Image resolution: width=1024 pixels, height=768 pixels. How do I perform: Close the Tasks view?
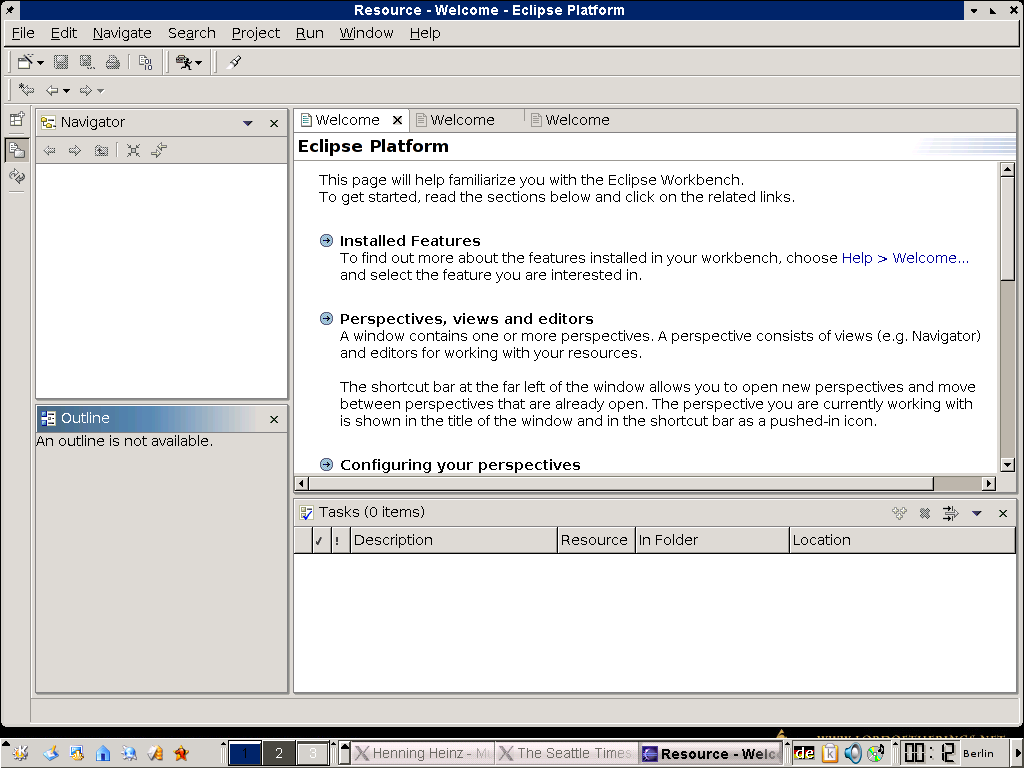[1003, 513]
